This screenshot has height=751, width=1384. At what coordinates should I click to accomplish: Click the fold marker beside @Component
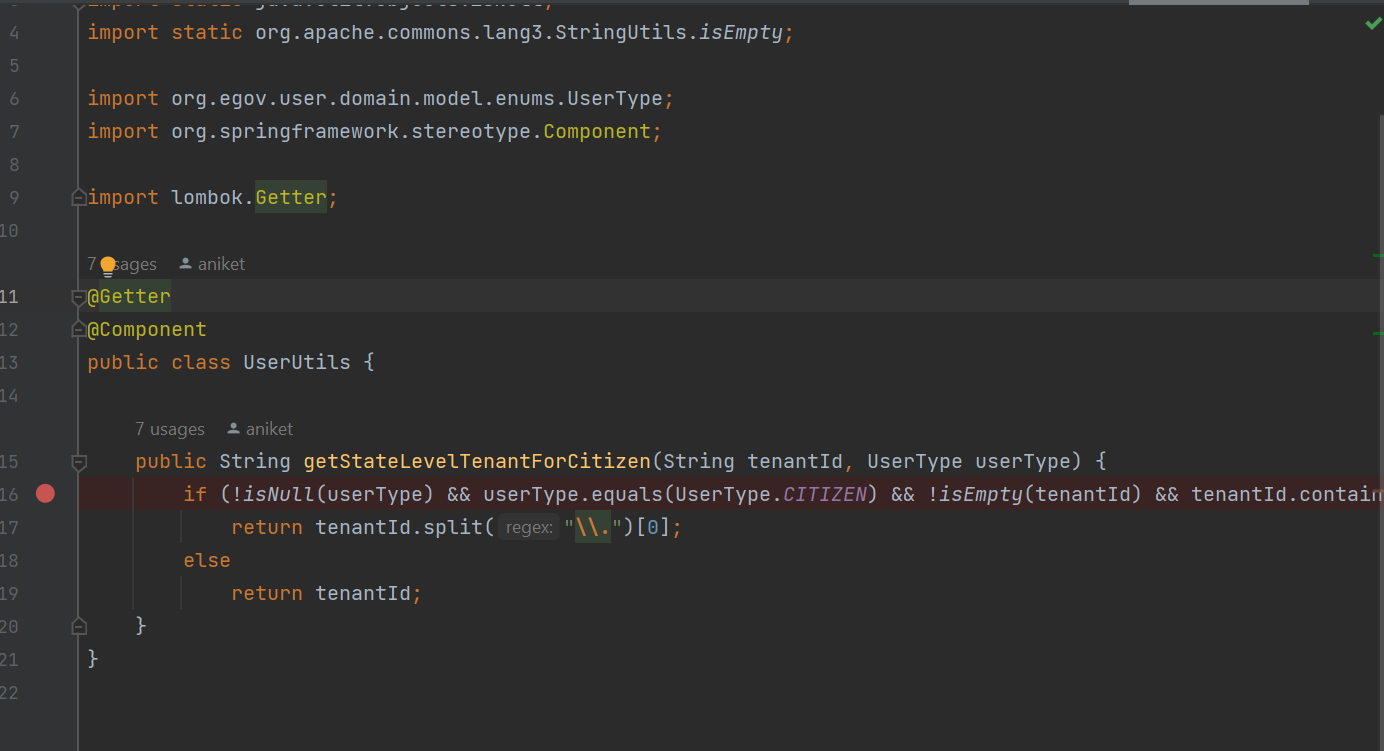tap(78, 329)
